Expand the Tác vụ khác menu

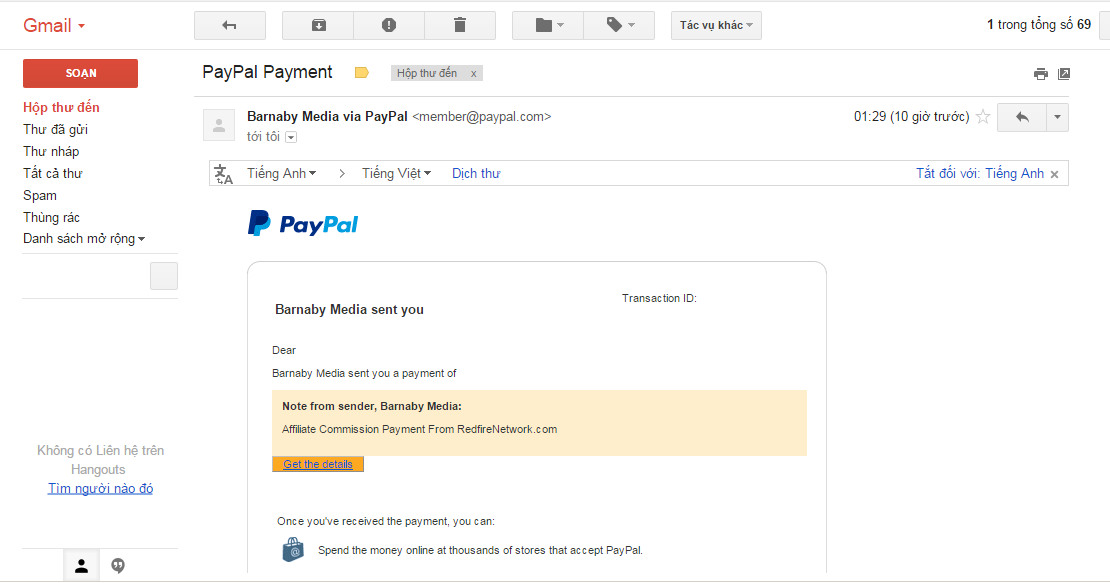click(x=716, y=25)
